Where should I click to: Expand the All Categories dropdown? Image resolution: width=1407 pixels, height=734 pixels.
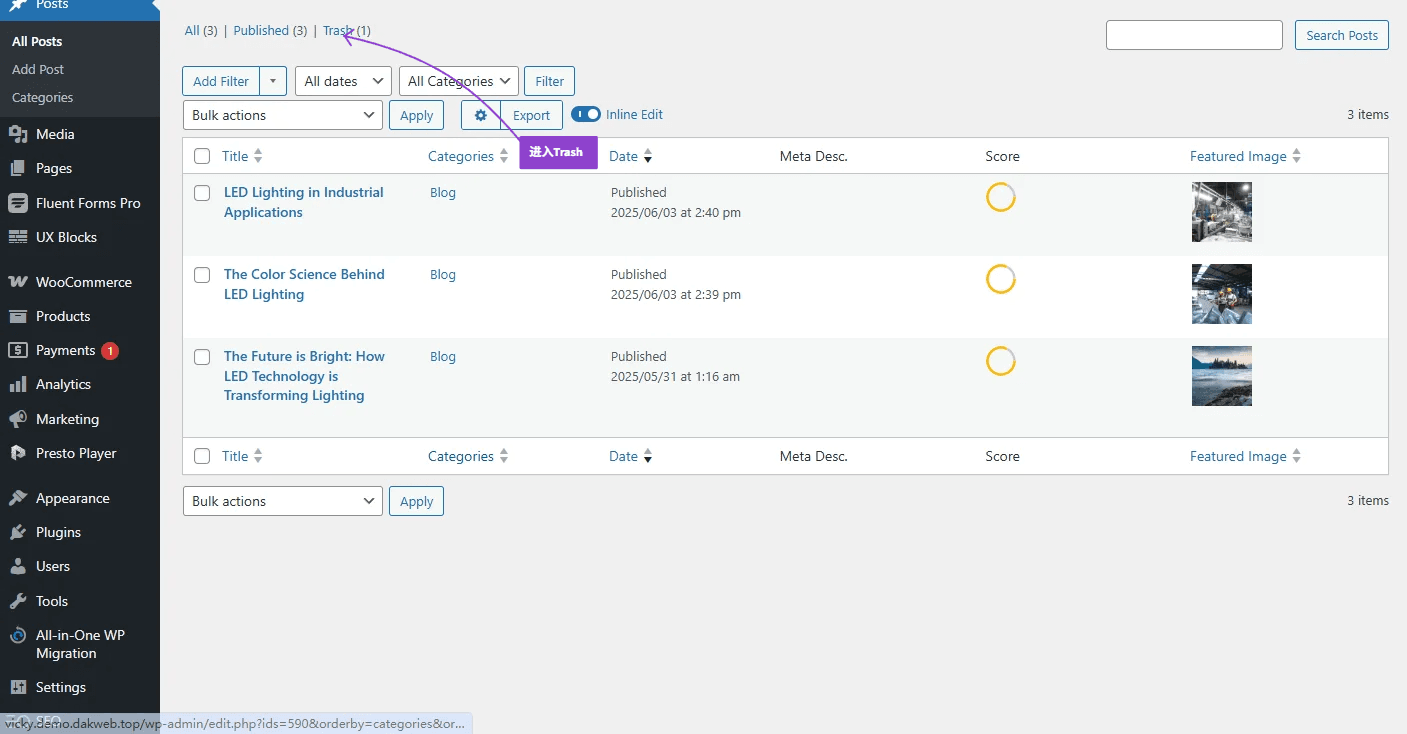click(458, 81)
